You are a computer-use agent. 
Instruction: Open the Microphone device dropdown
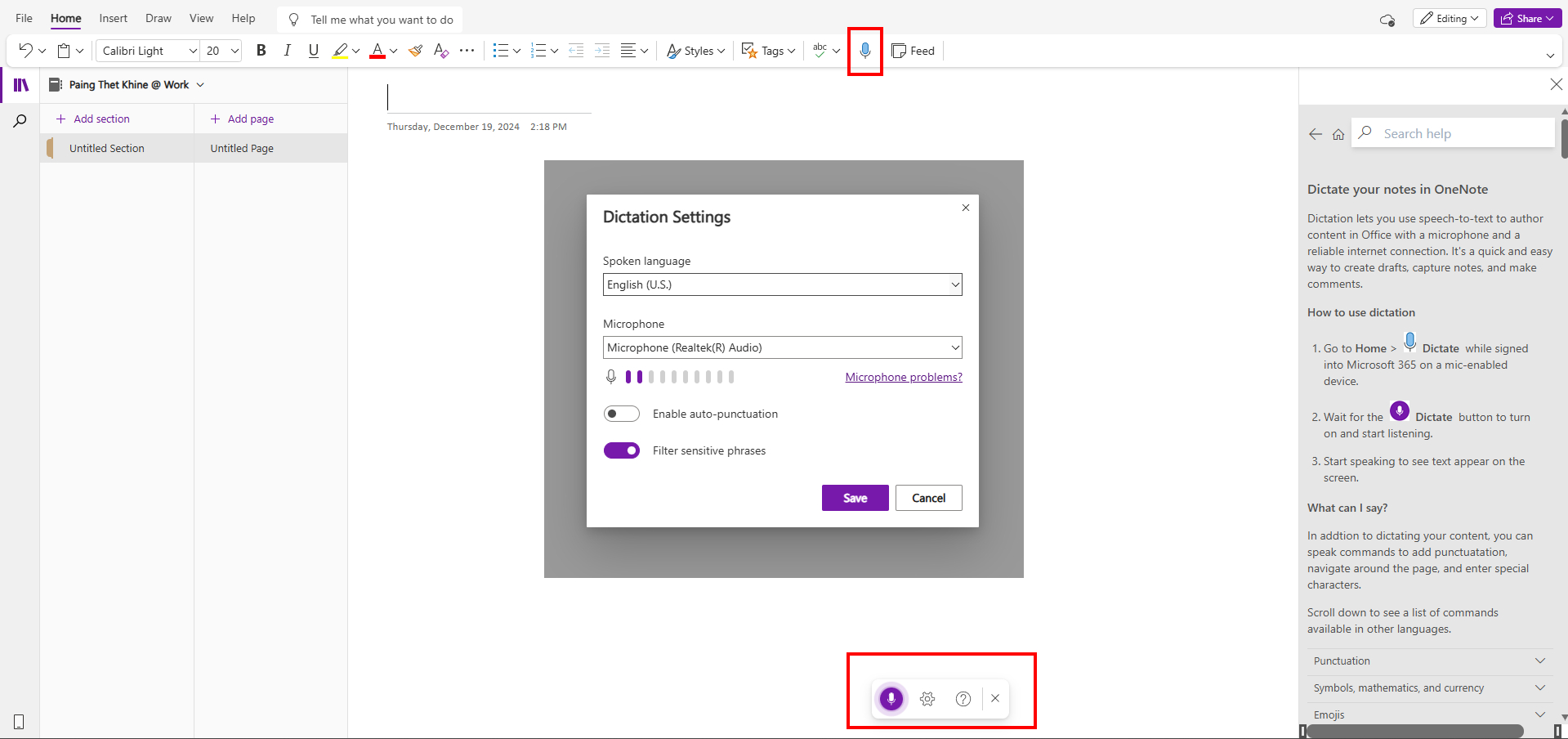tap(783, 347)
